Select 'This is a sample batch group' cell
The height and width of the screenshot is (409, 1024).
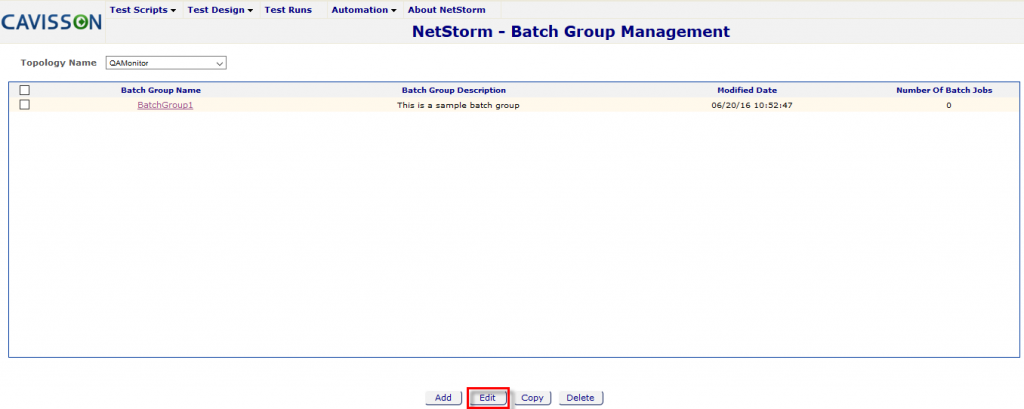[458, 105]
